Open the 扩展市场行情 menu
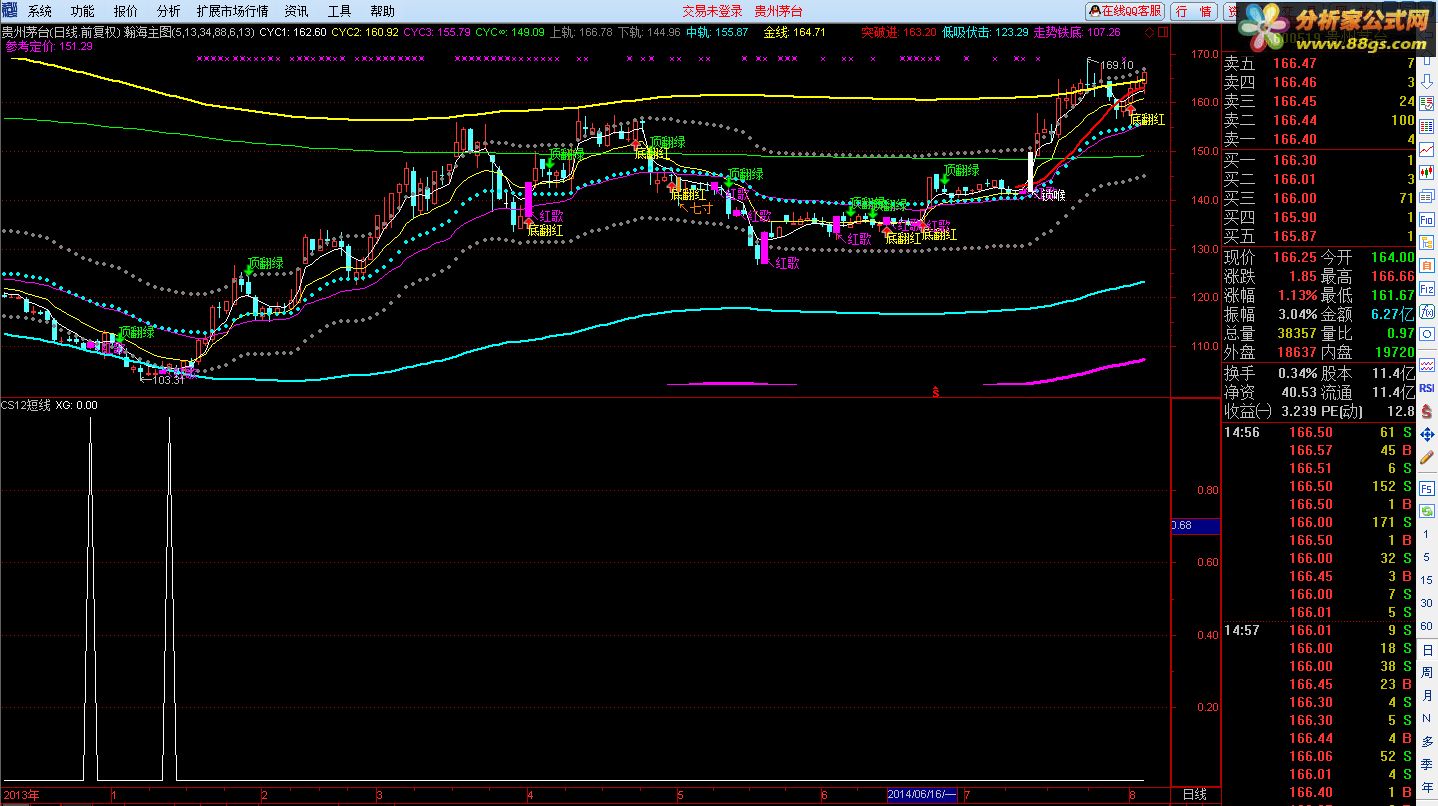 232,11
